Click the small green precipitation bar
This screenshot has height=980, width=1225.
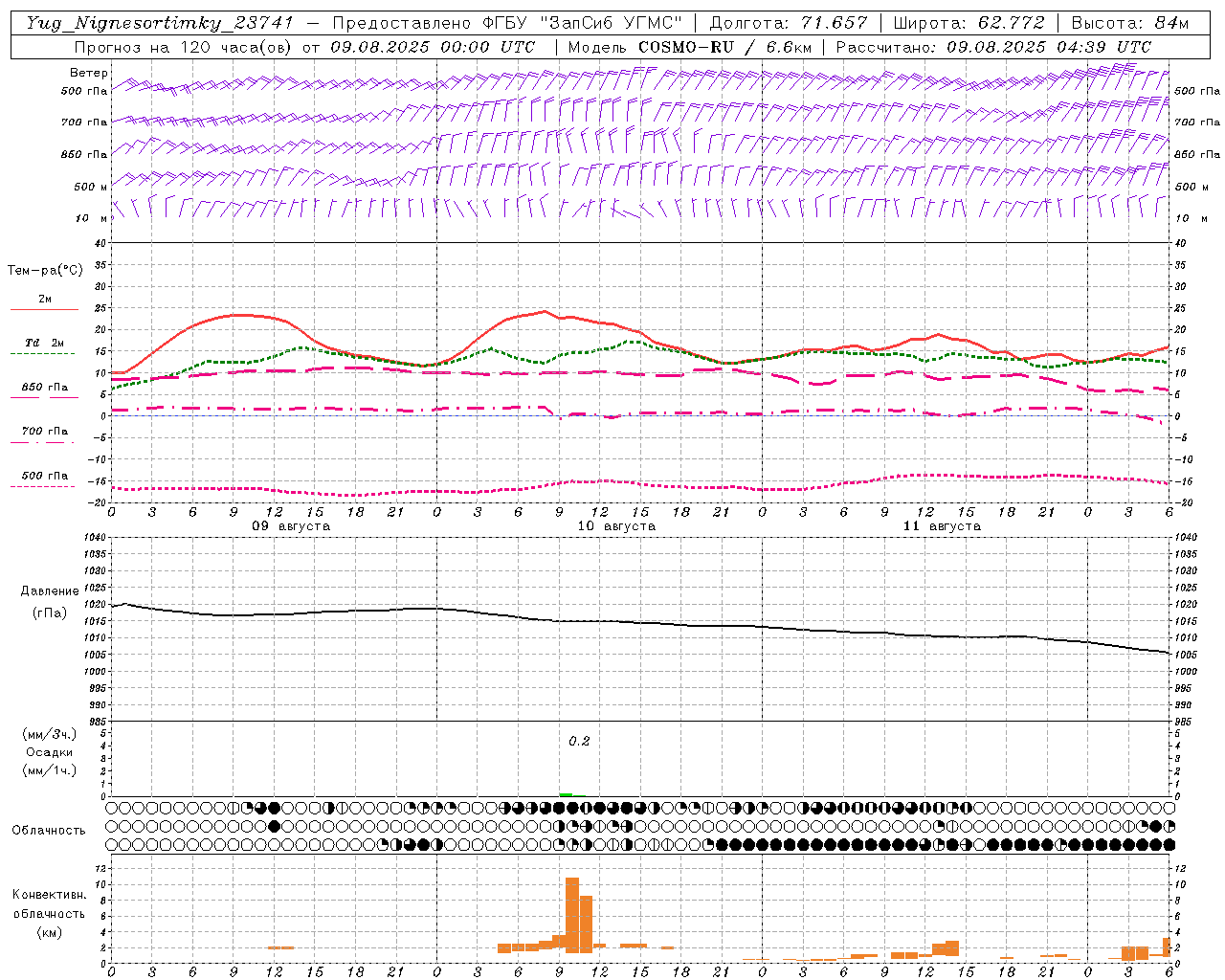click(566, 794)
